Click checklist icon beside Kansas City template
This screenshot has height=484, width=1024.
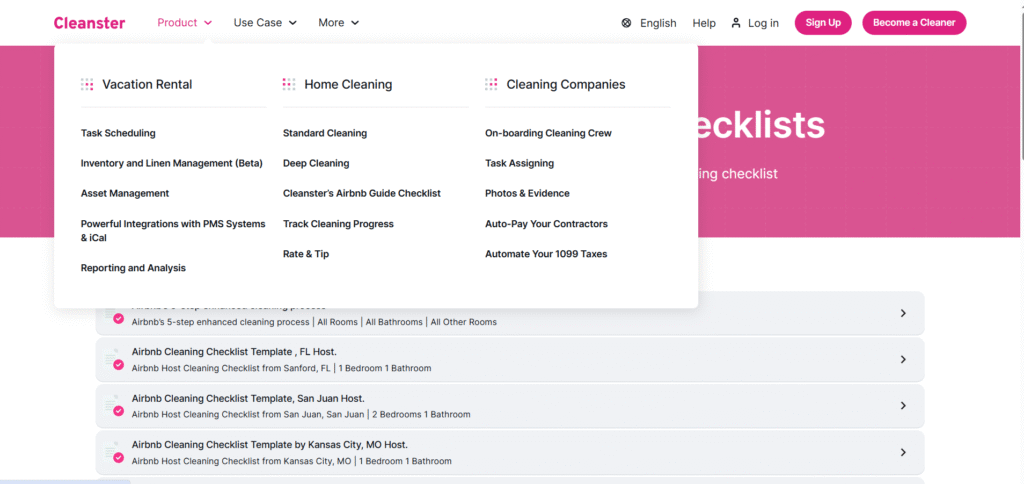point(114,453)
